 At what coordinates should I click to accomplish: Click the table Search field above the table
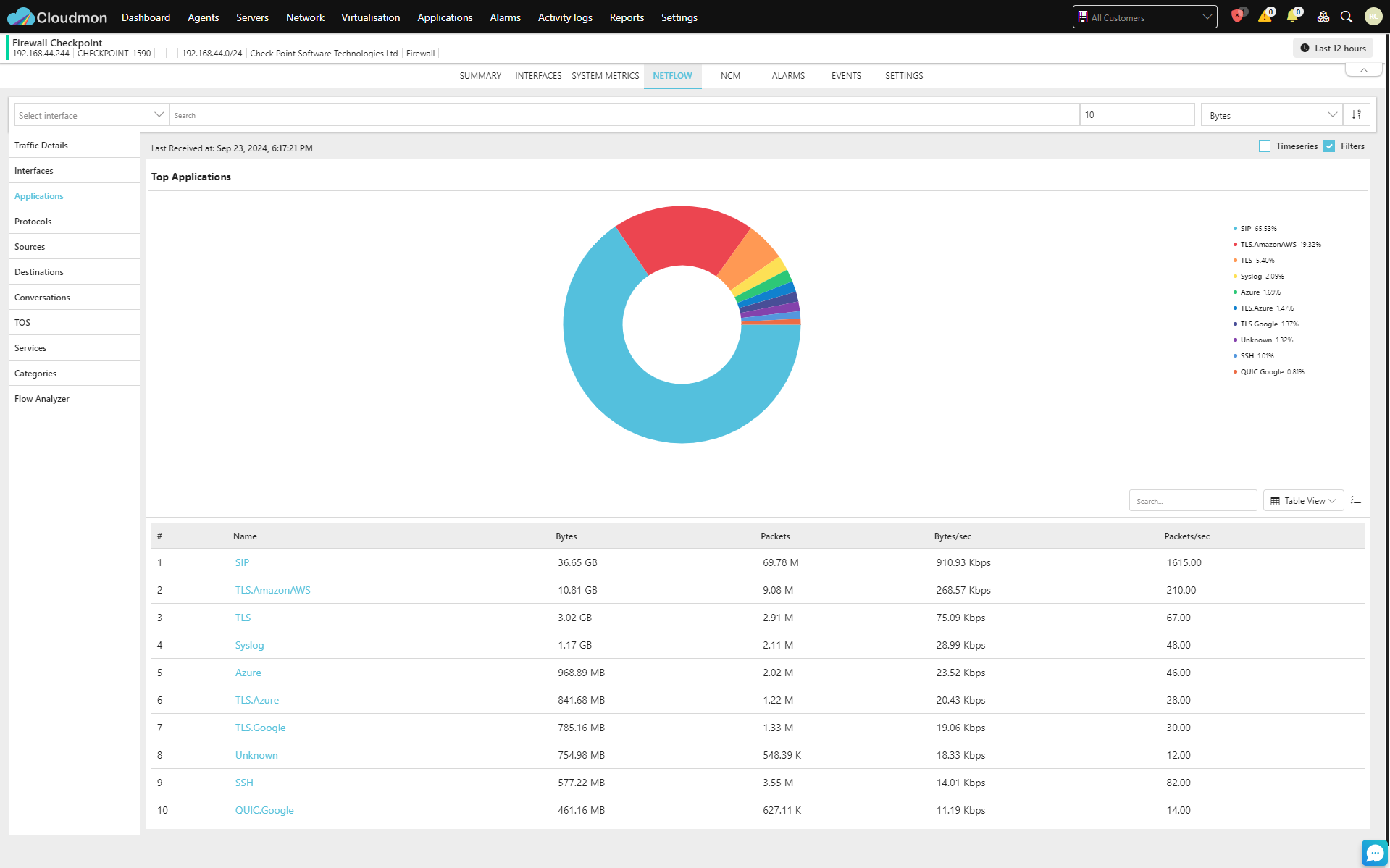click(1193, 500)
